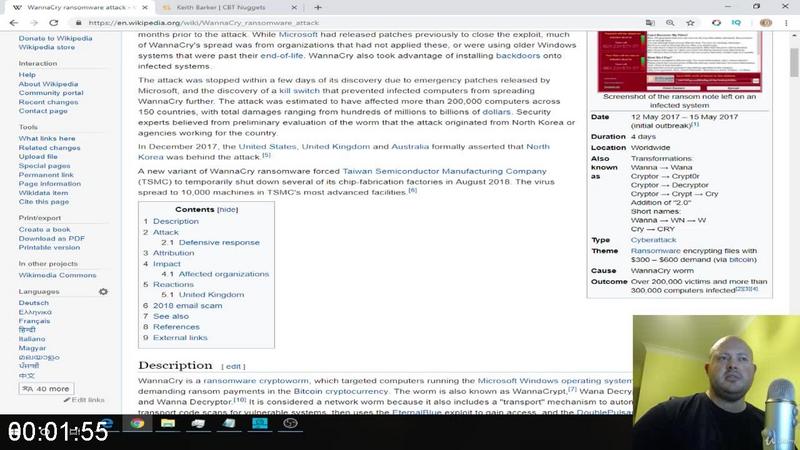
Task: Go back using the browser back arrow
Action: (14, 23)
